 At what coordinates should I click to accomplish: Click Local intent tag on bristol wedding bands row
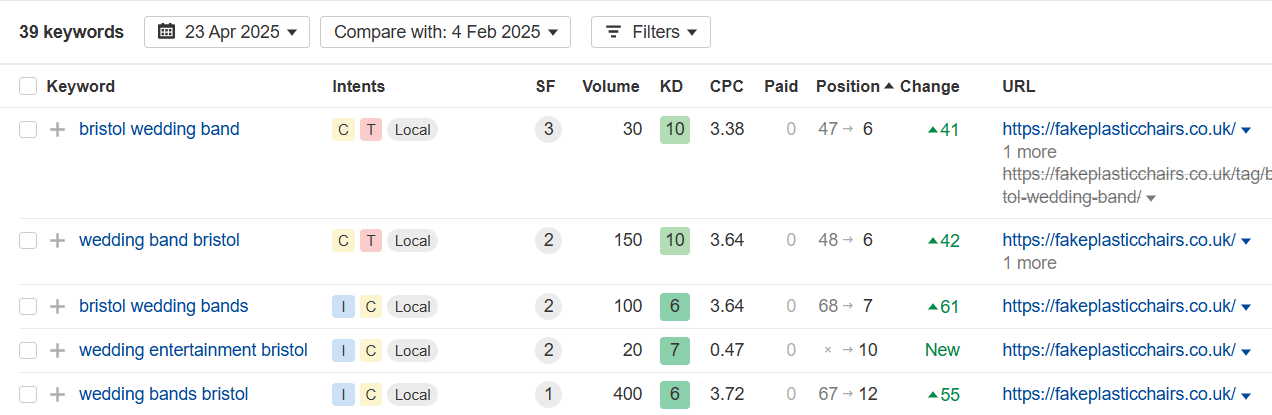point(412,307)
